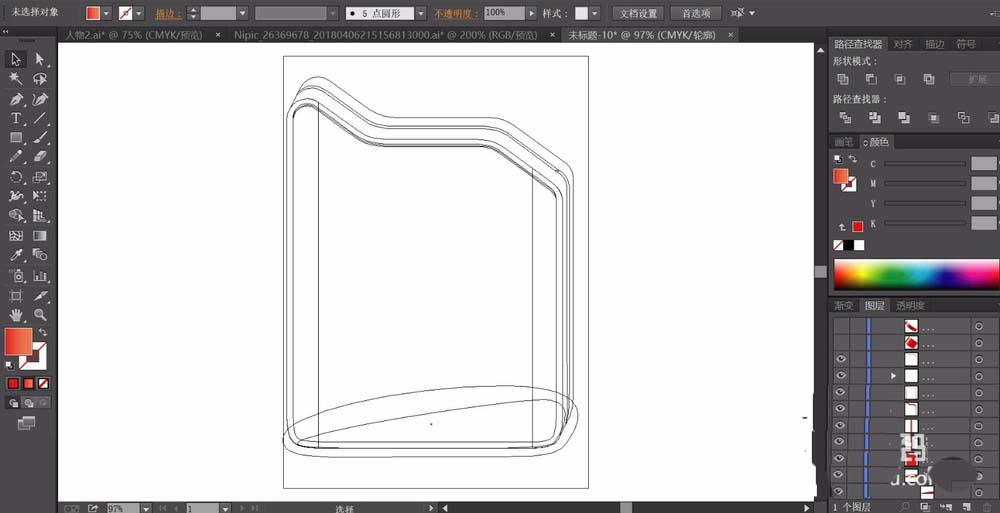
Task: Select the Scale tool
Action: pos(40,177)
